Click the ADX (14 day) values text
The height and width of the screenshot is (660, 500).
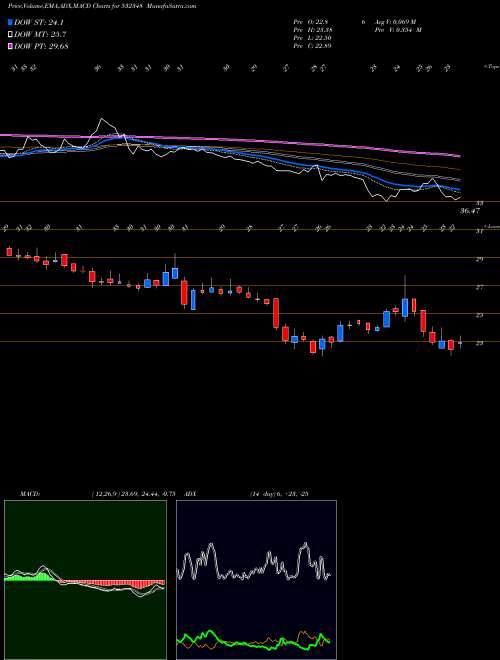point(279,493)
